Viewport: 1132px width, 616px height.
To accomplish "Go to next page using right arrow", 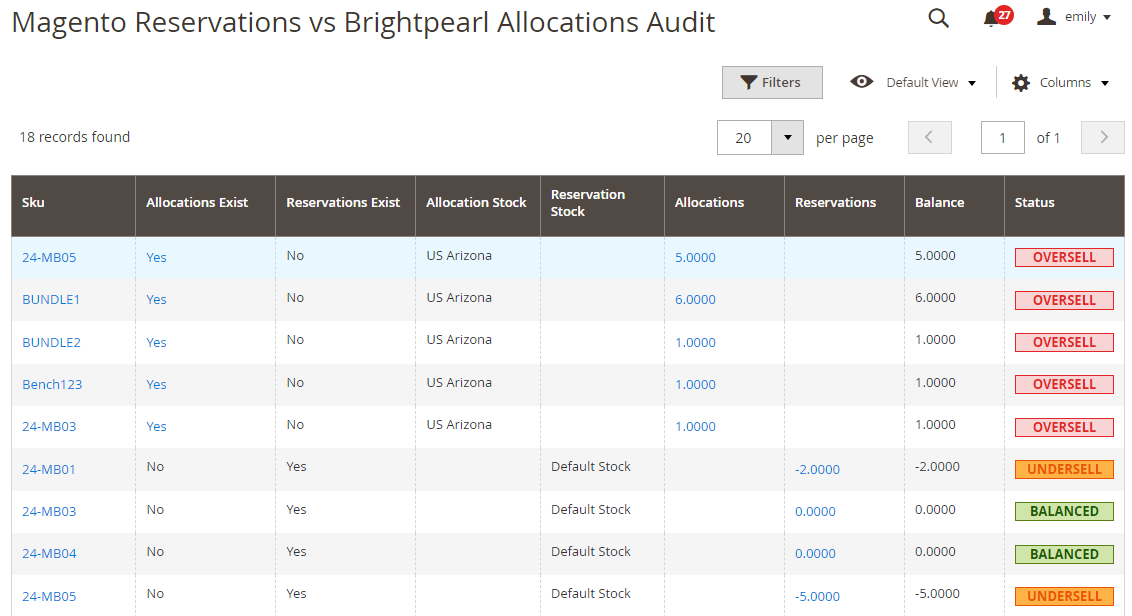I will coord(1102,137).
